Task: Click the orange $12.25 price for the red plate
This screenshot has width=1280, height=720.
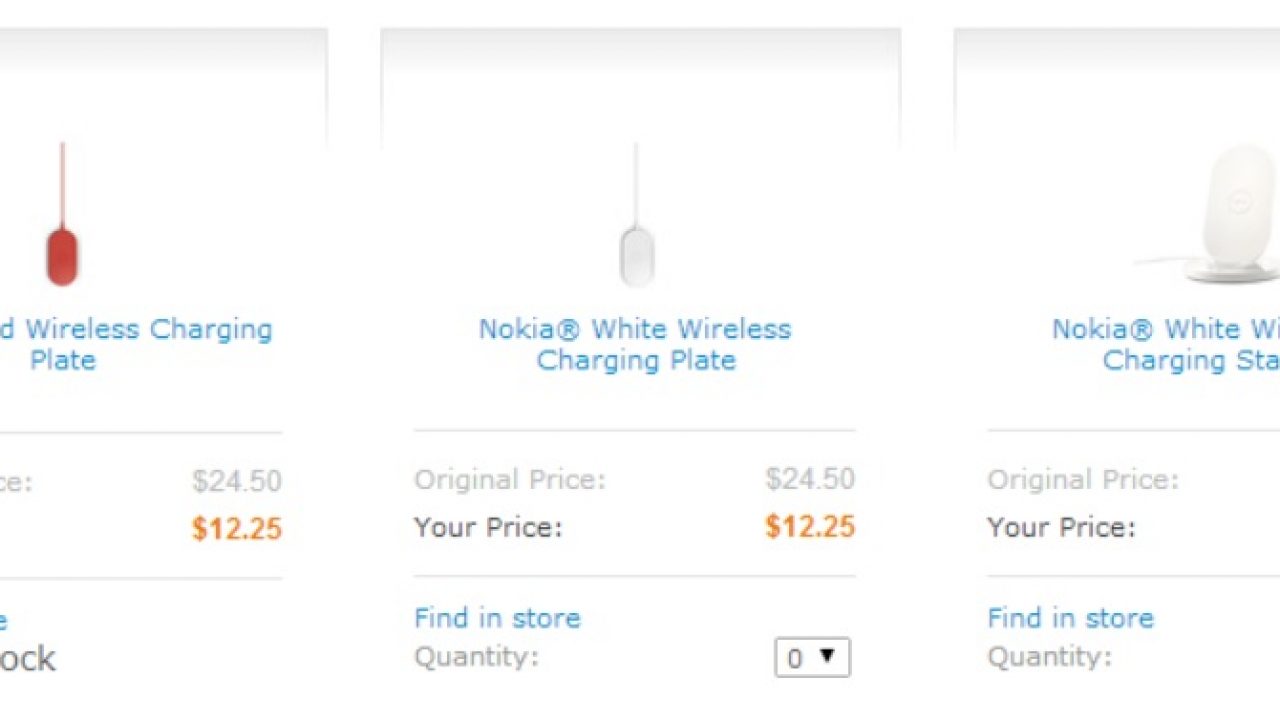Action: (237, 528)
